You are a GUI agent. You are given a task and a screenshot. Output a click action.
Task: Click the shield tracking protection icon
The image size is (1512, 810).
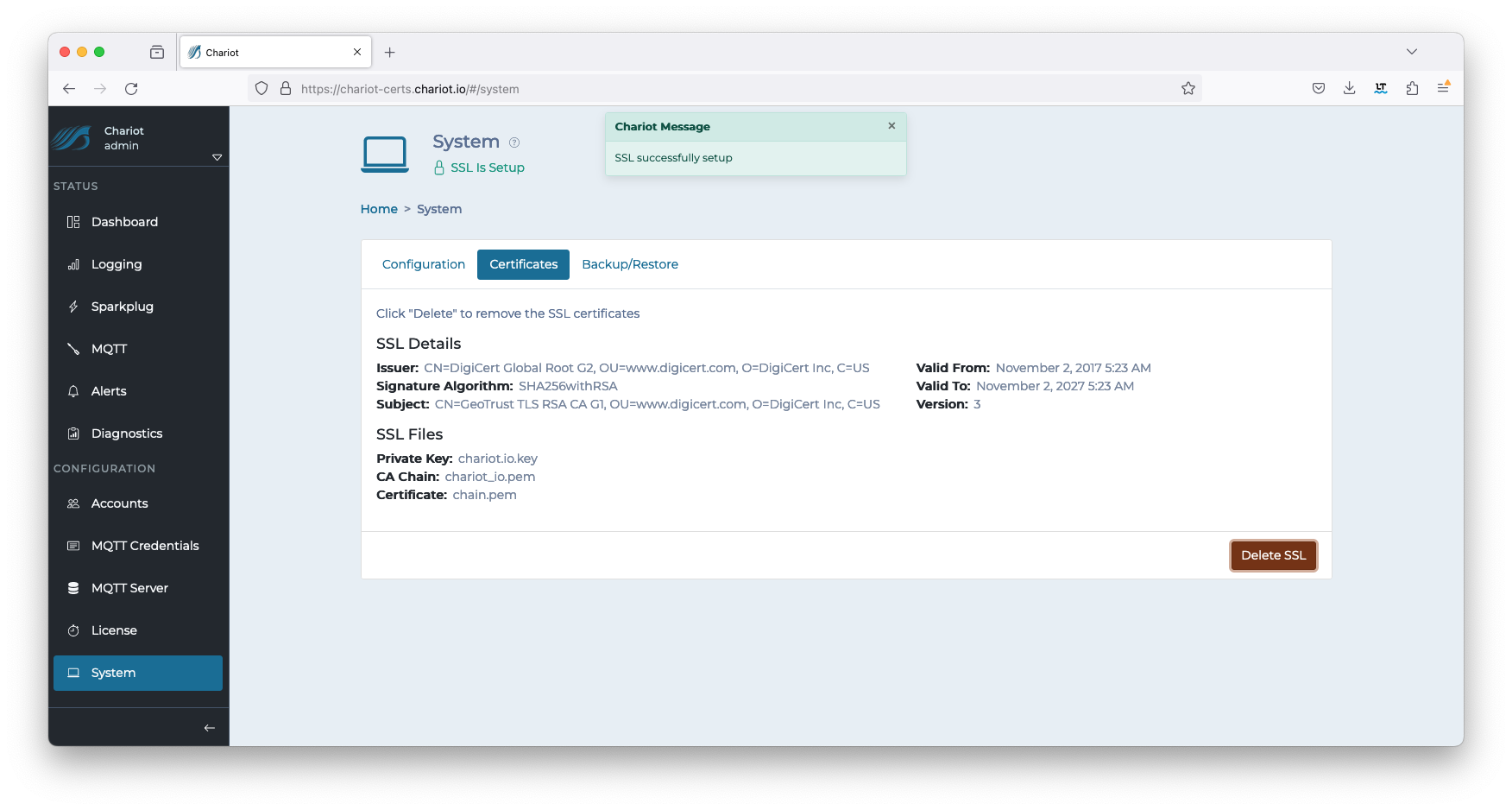coord(261,88)
